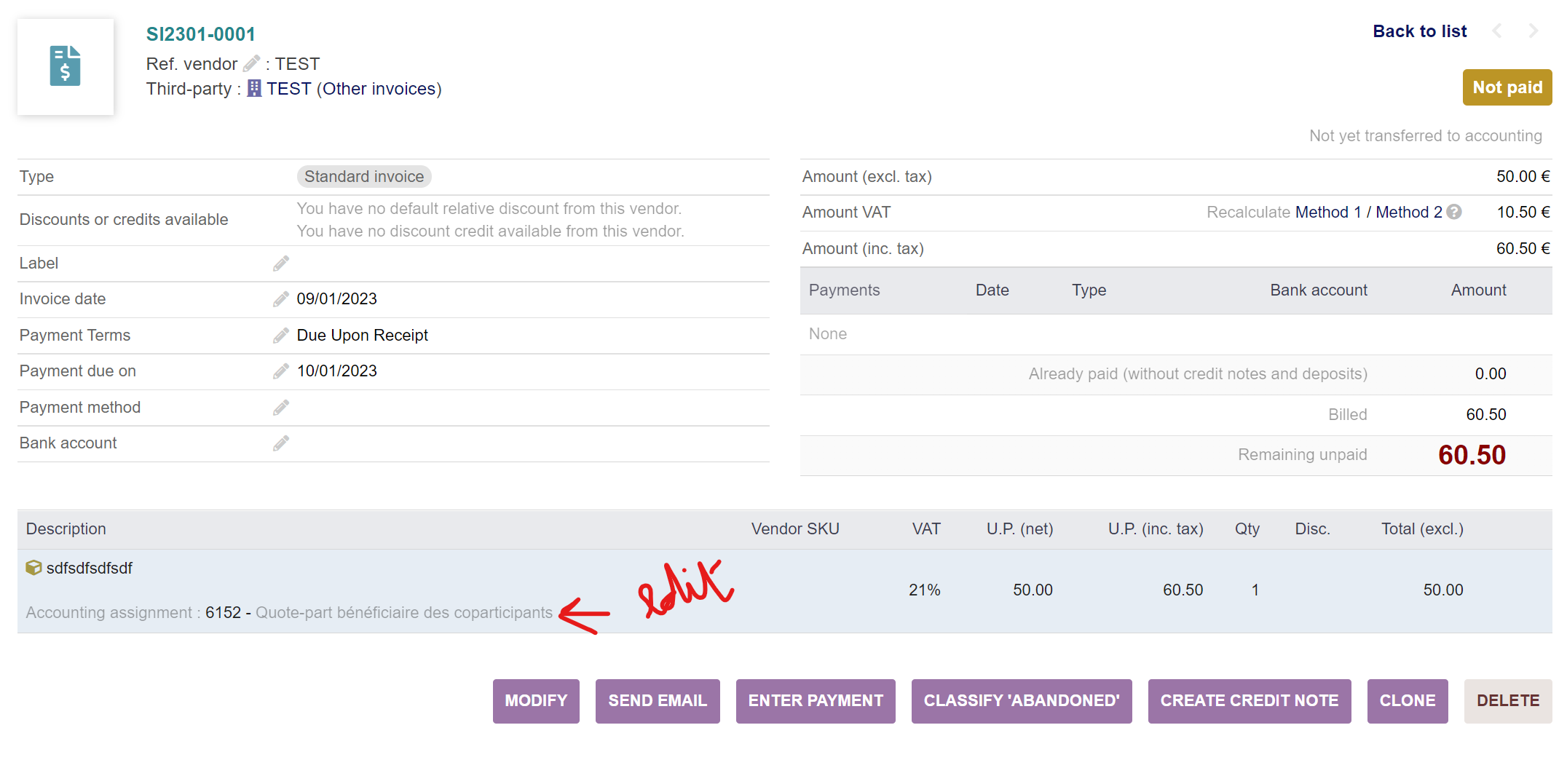This screenshot has height=784, width=1567.
Task: Go to previous invoice with left chevron
Action: click(1497, 31)
